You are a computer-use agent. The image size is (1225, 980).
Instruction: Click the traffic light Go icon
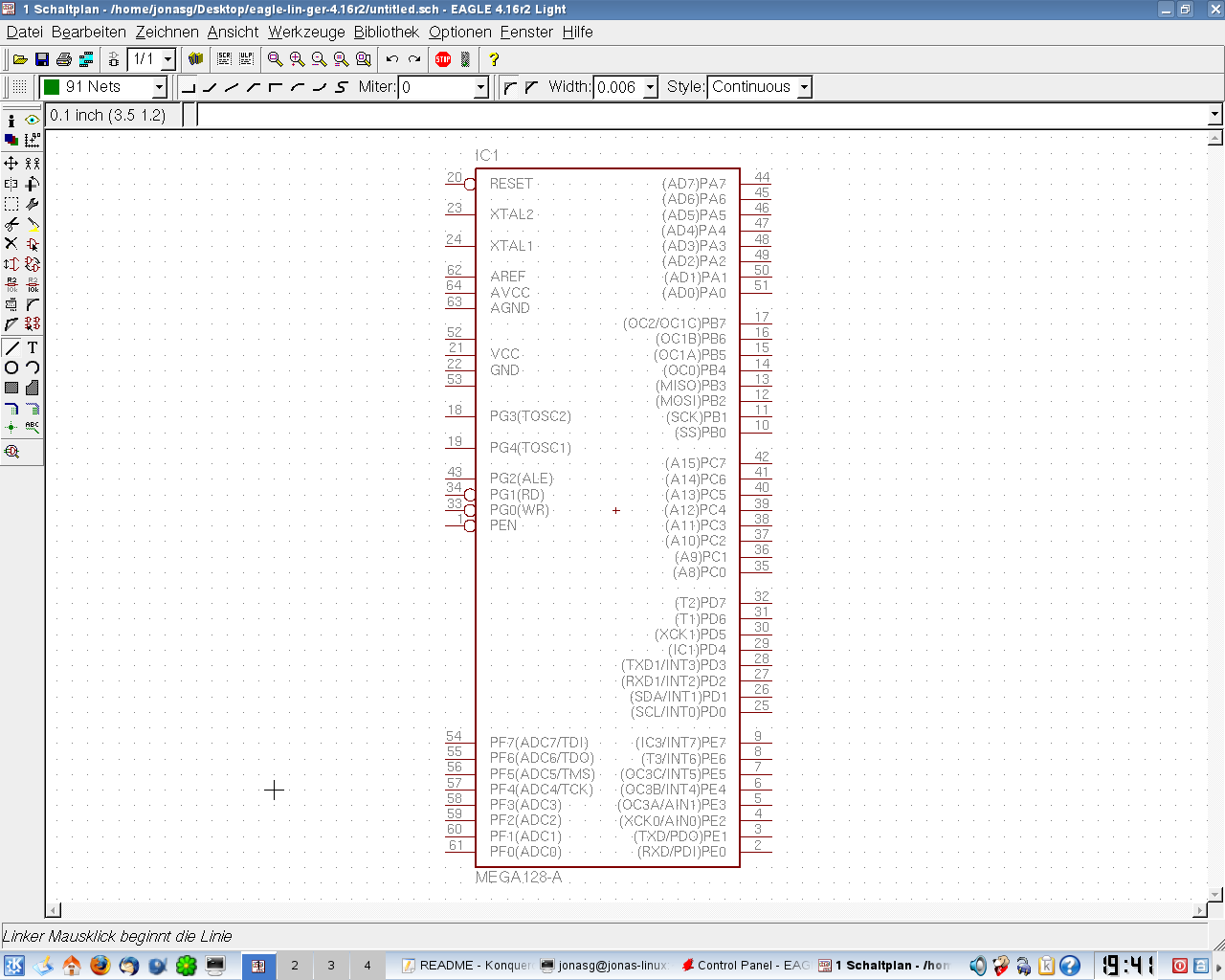pyautogui.click(x=465, y=59)
